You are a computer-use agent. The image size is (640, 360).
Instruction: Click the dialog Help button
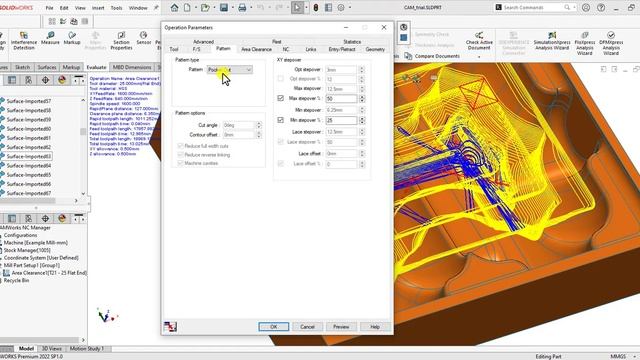pos(375,327)
